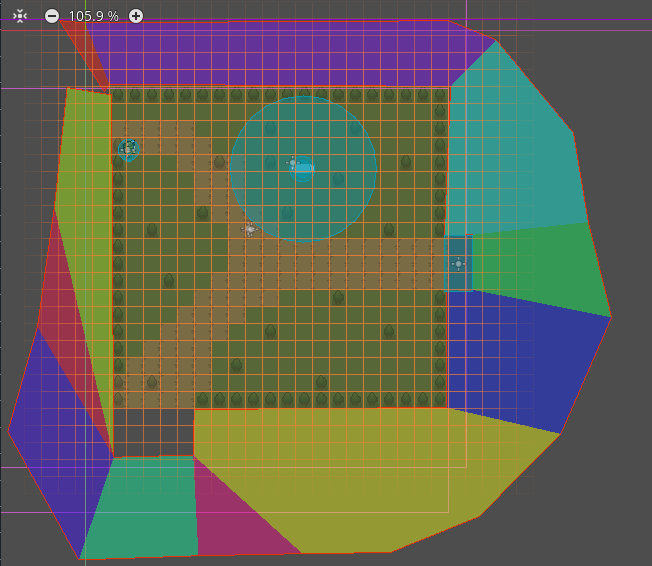Click the small cyan rectangle inside the circle
Viewport: 652px width, 566px height.
(x=303, y=171)
